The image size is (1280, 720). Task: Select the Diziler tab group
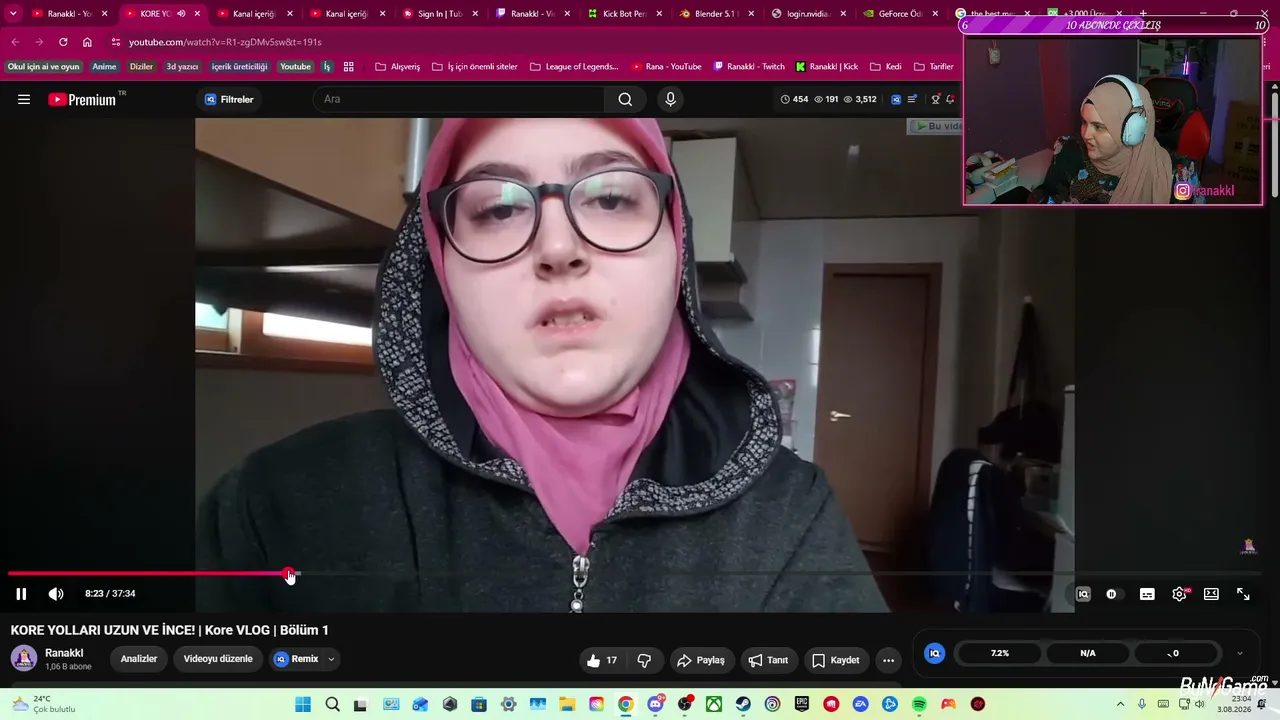point(142,67)
